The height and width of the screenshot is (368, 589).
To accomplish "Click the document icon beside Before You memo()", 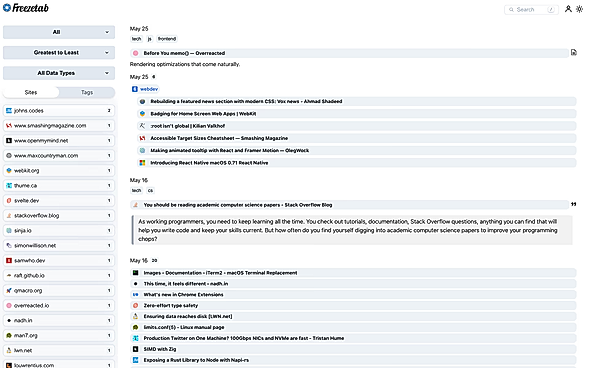I will point(574,53).
